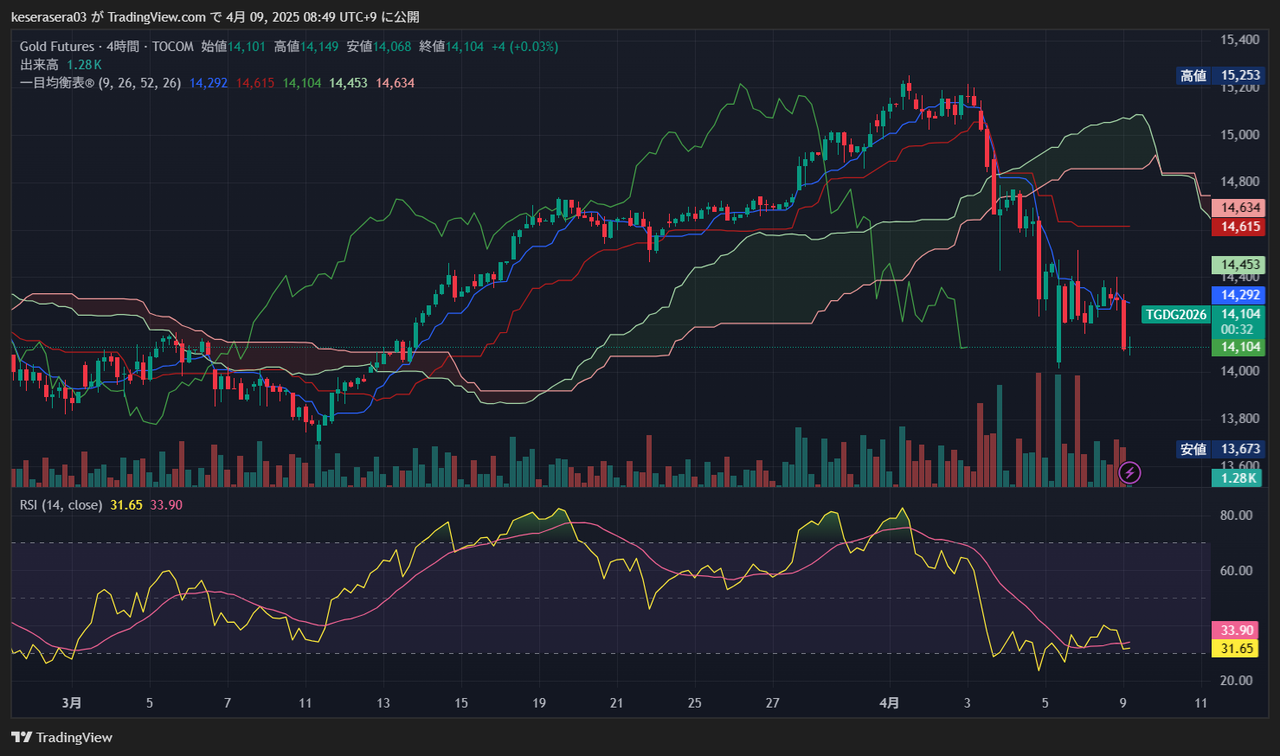
Task: Click the 15,000 price axis tick
Action: pyautogui.click(x=1240, y=134)
